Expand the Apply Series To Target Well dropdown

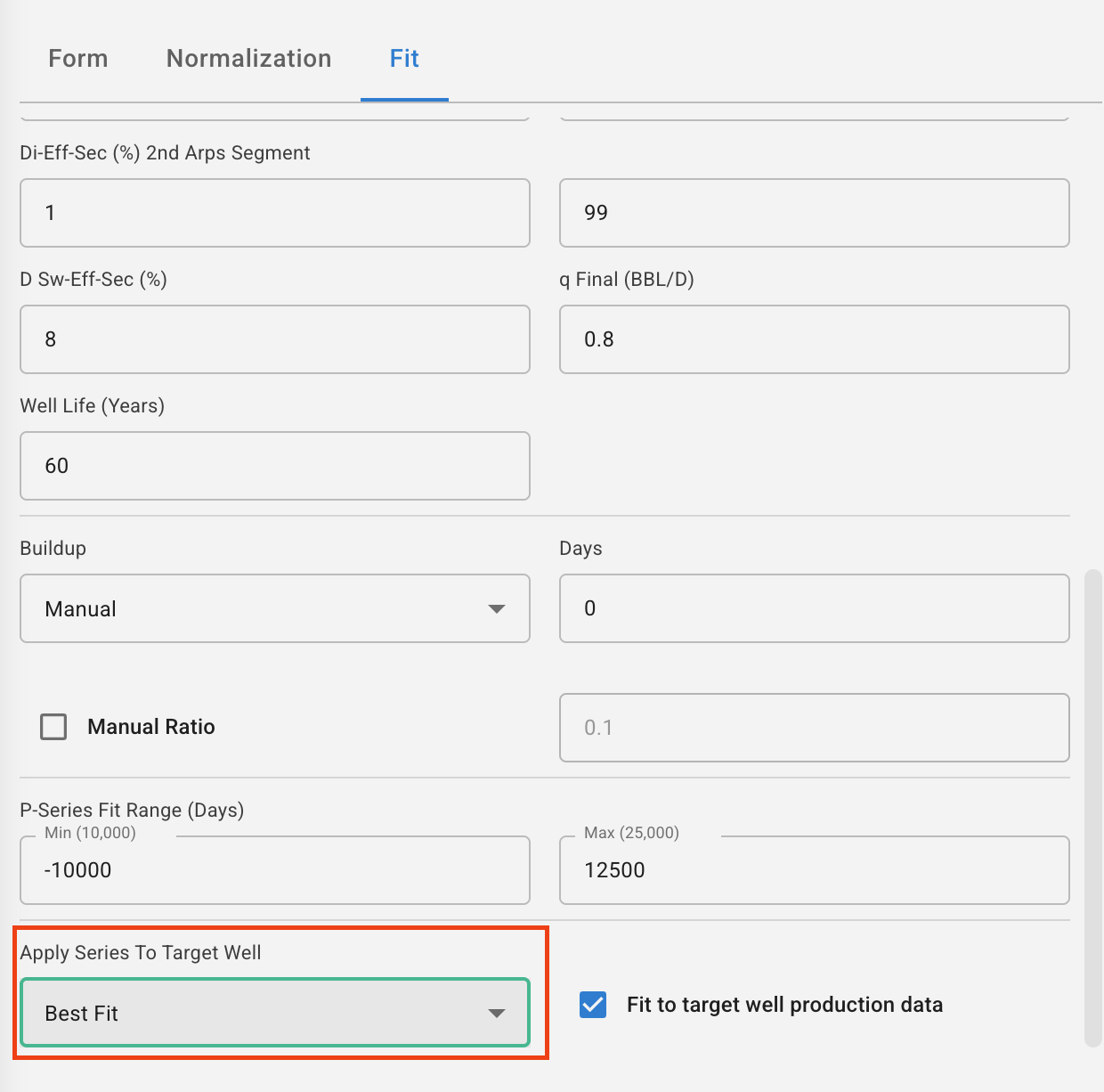(x=258, y=1013)
